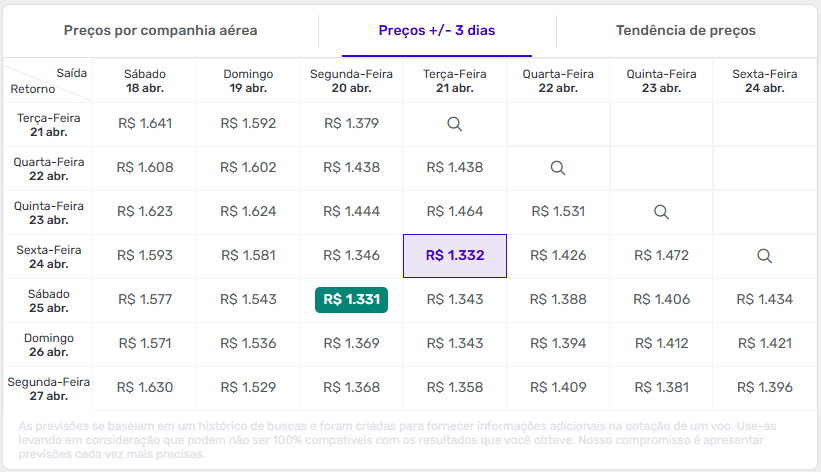The image size is (821, 472).
Task: Click search icon for Wednesday 22 abr. departure
Action: click(x=558, y=168)
